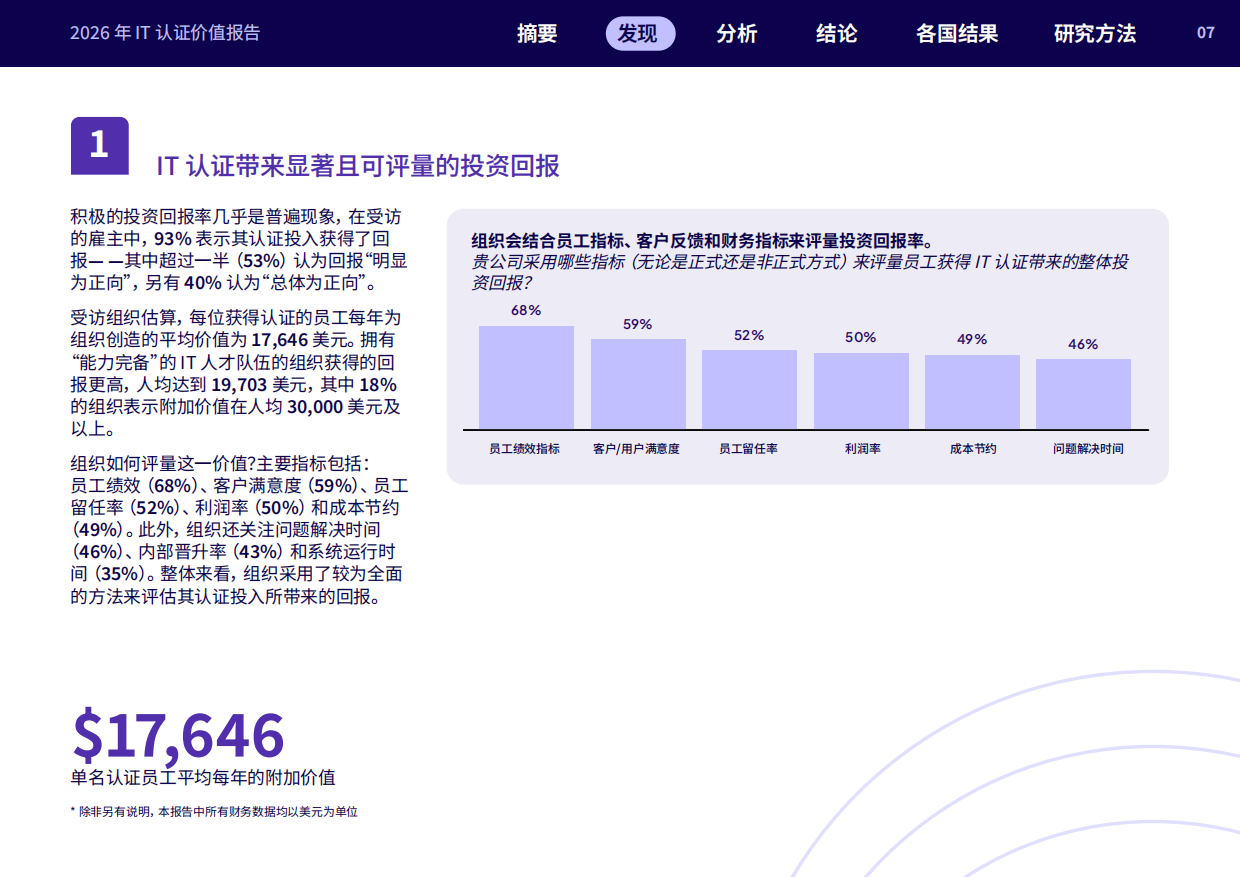Click the paragraph starting 受访组织估算
This screenshot has width=1240, height=877.
click(238, 373)
